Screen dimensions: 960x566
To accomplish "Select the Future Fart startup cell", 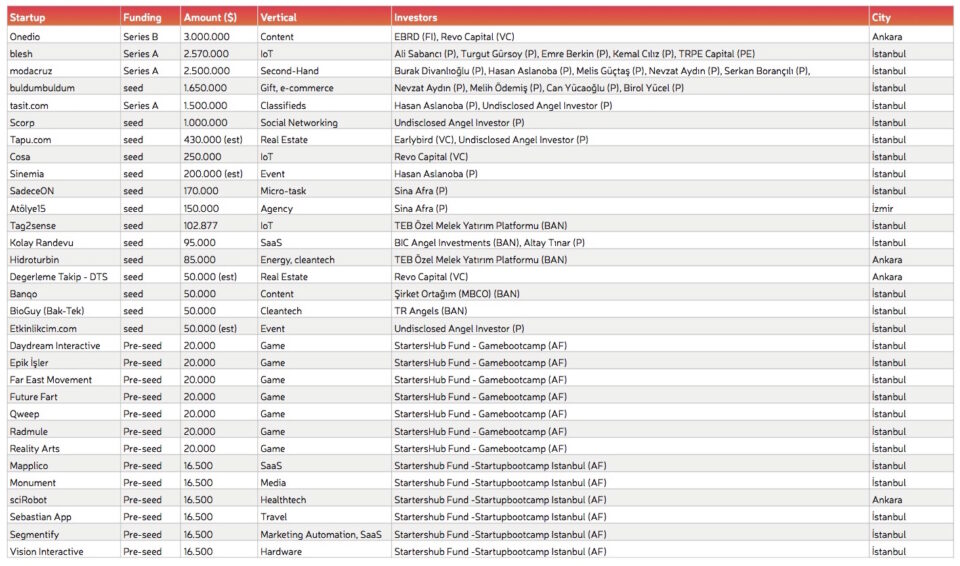I will tap(64, 397).
